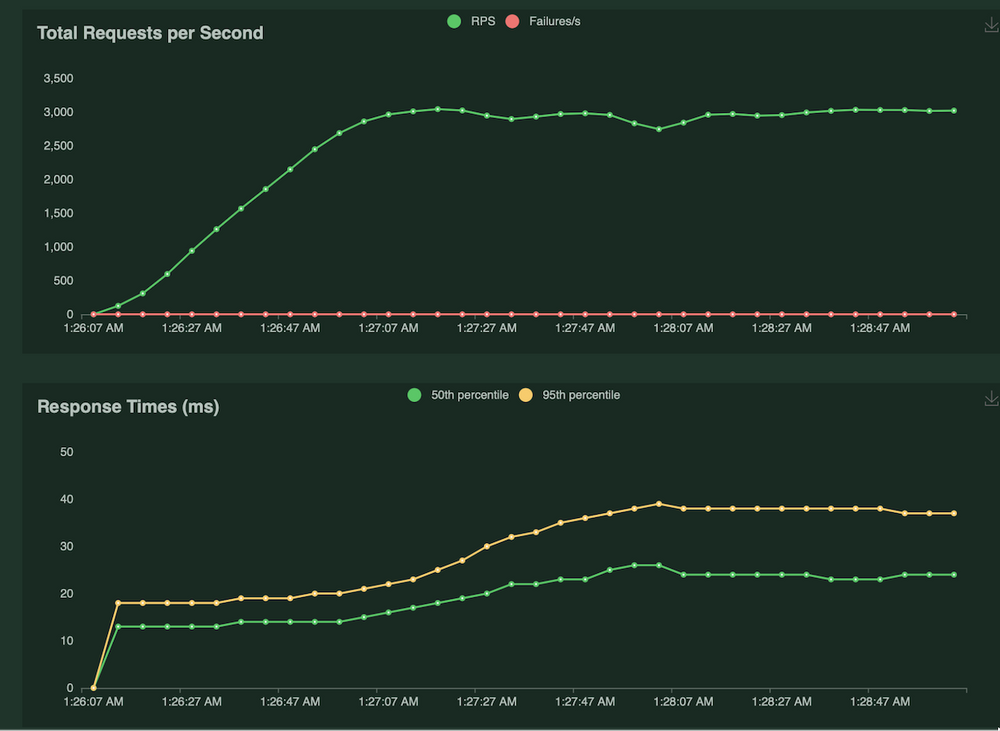The width and height of the screenshot is (1000, 731).
Task: Click the green 50th percentile legend dot
Action: click(415, 394)
